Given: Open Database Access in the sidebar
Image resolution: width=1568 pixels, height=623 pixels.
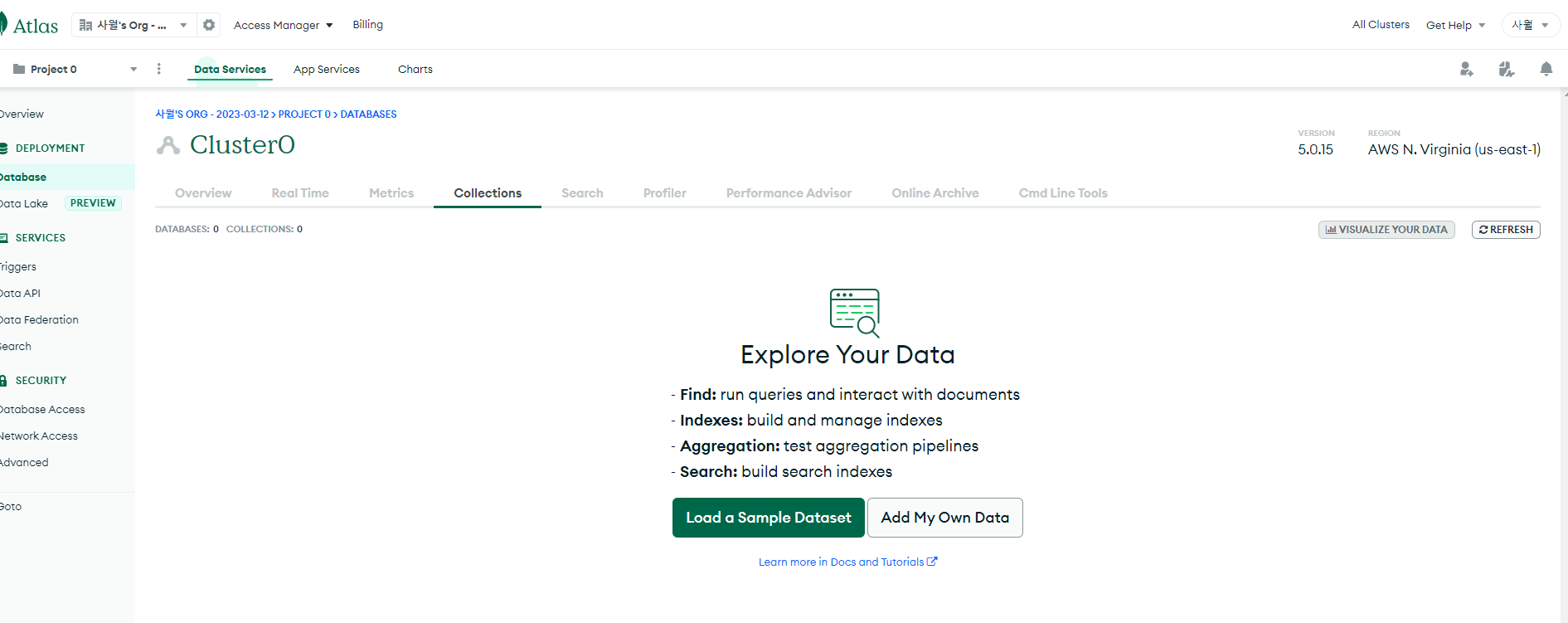Looking at the screenshot, I should coord(42,410).
